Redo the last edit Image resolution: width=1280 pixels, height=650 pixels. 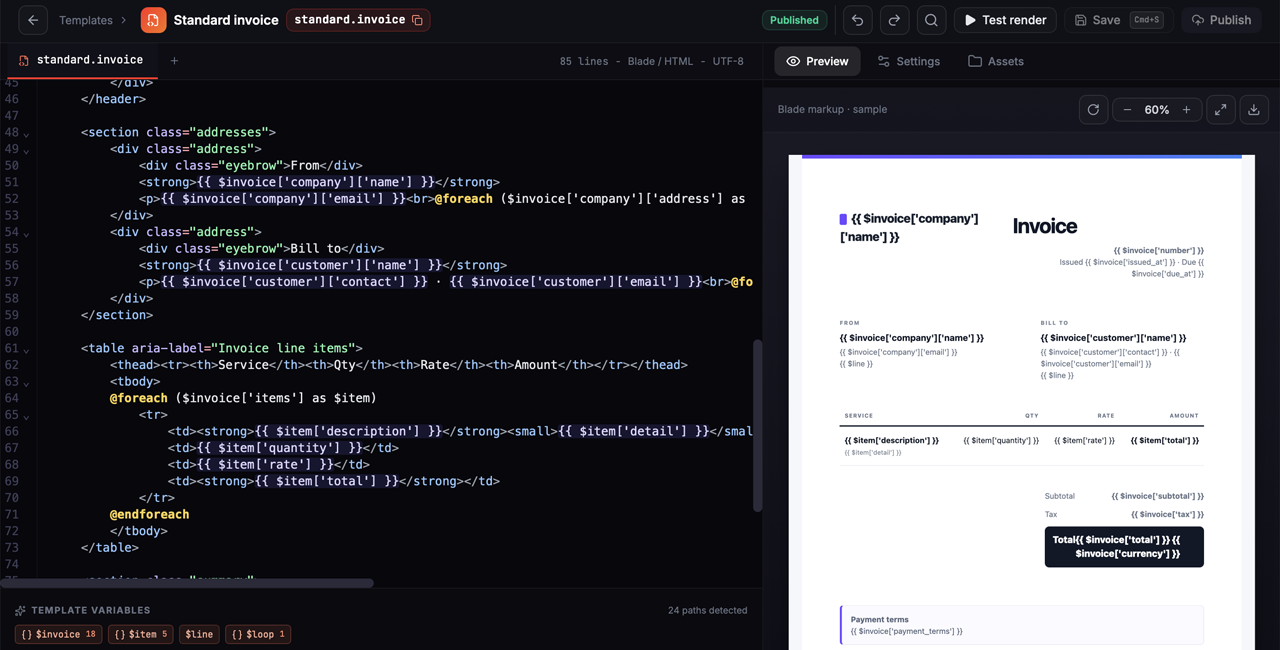click(894, 20)
